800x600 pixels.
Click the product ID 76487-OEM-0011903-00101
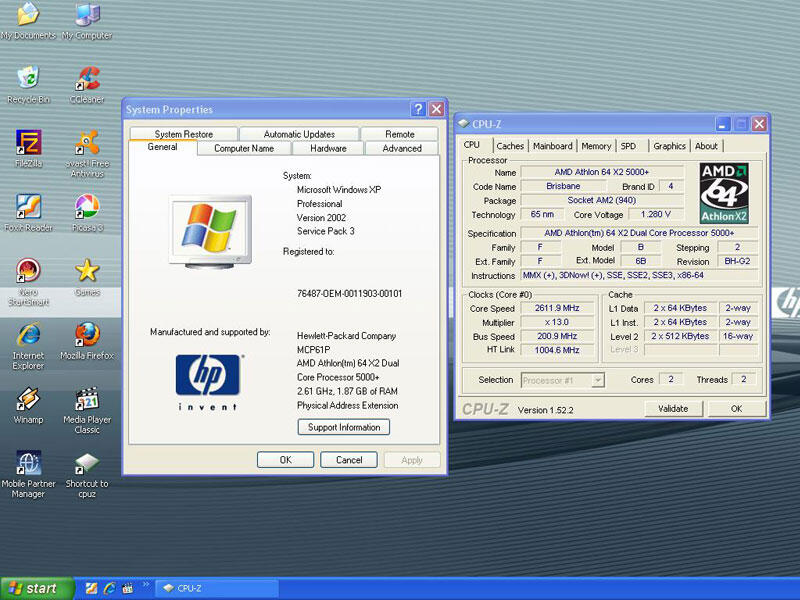[349, 293]
